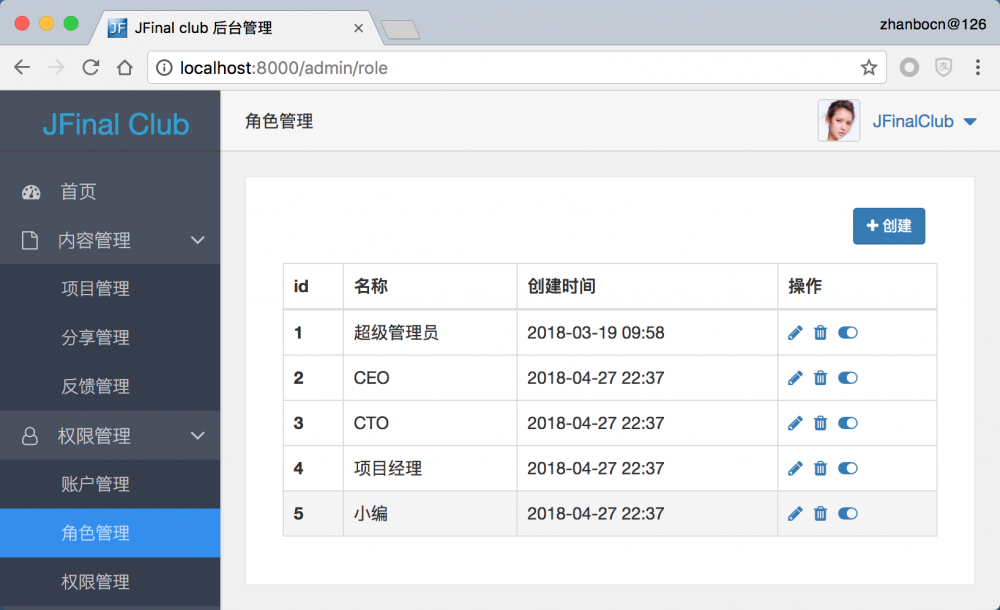Screen dimensions: 1000x610
Task: Toggle the switch for the CEO role
Action: pyautogui.click(x=848, y=377)
